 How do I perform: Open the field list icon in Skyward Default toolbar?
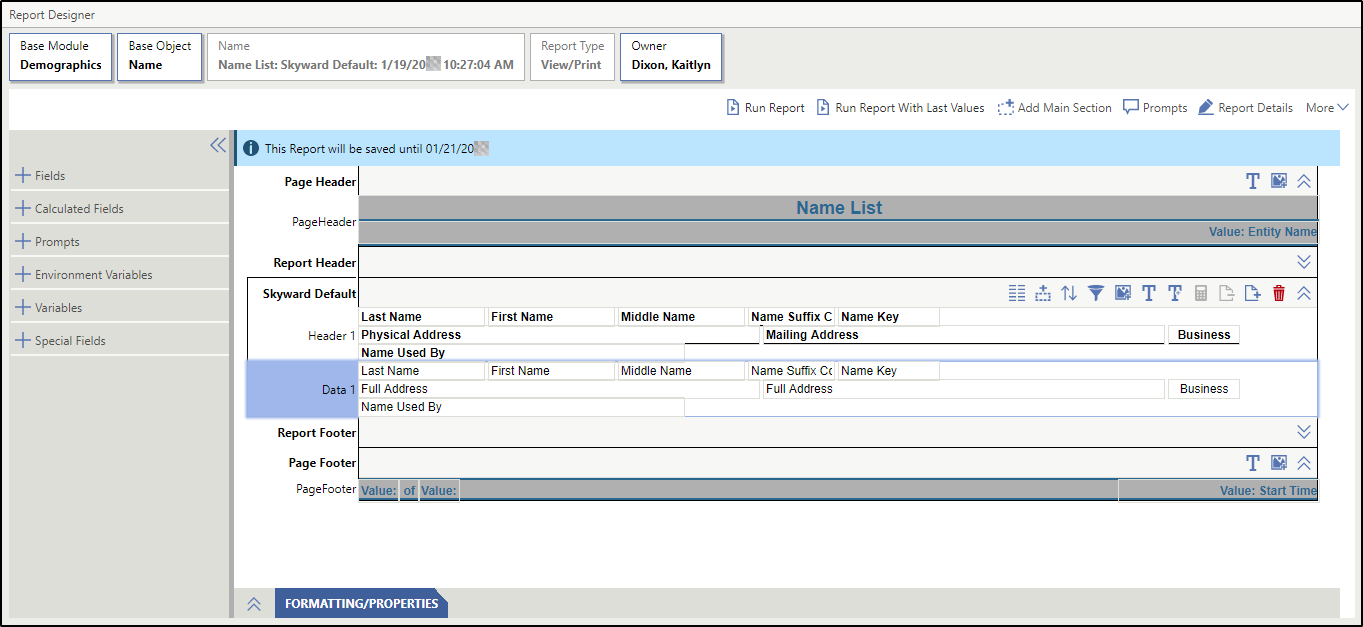1017,293
